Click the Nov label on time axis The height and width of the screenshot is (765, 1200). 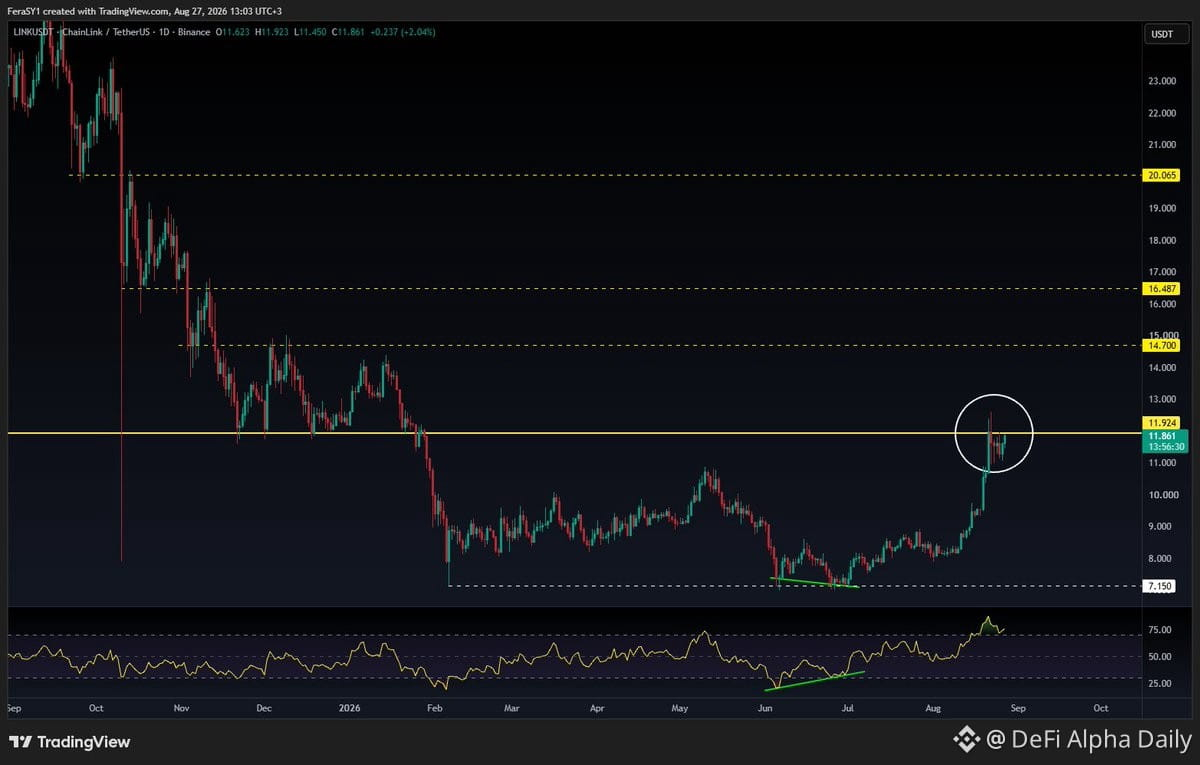click(x=181, y=708)
